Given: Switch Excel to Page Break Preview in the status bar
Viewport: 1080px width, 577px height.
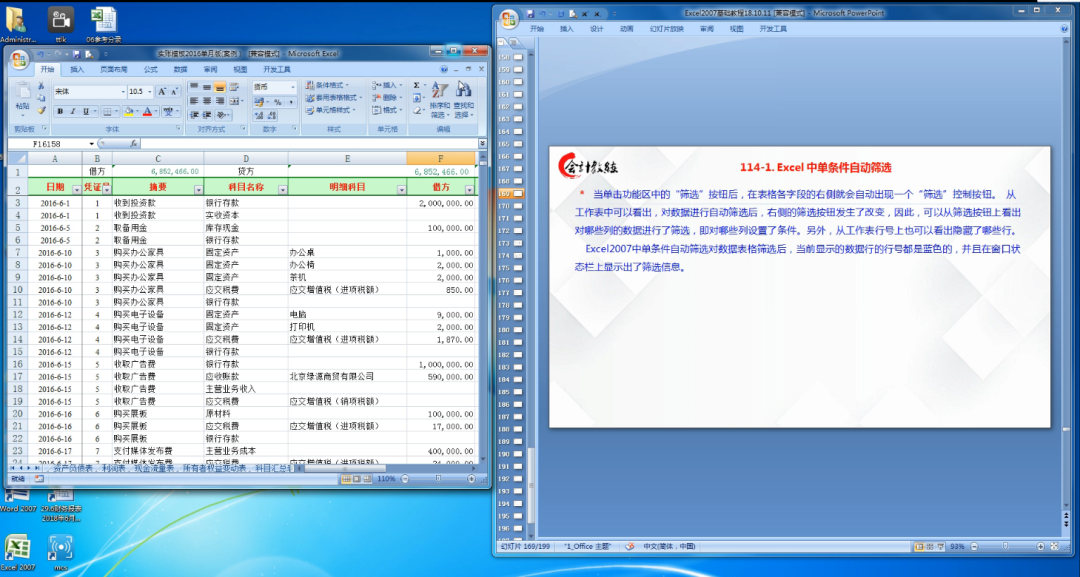Looking at the screenshot, I should pos(367,479).
